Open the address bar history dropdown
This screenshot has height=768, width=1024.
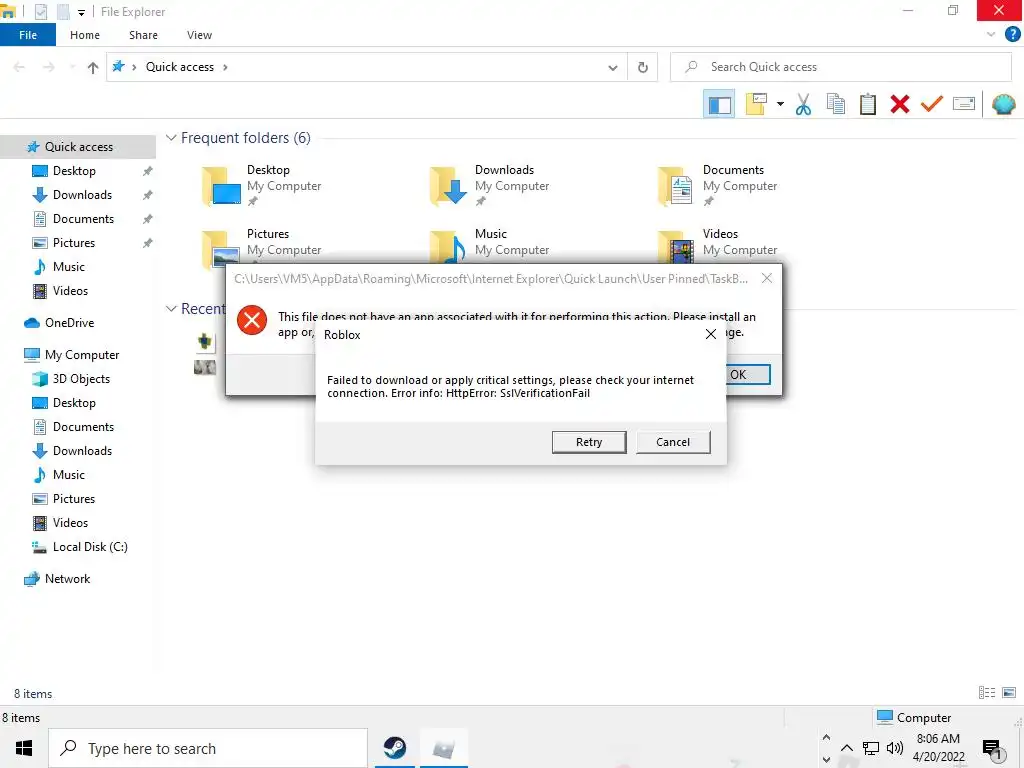tap(613, 67)
